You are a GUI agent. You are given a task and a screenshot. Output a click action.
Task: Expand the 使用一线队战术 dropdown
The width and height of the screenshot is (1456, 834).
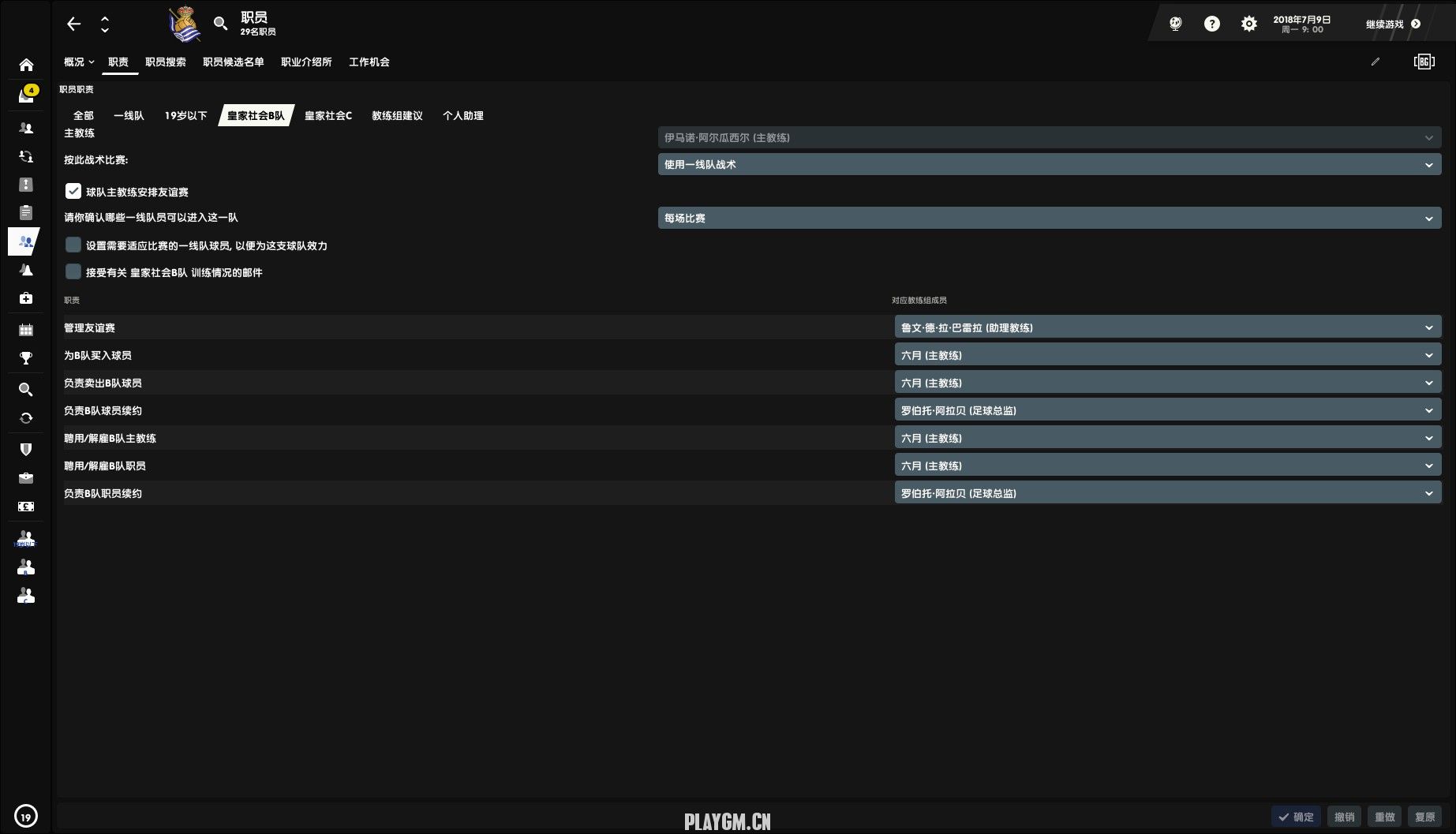(x=1049, y=165)
